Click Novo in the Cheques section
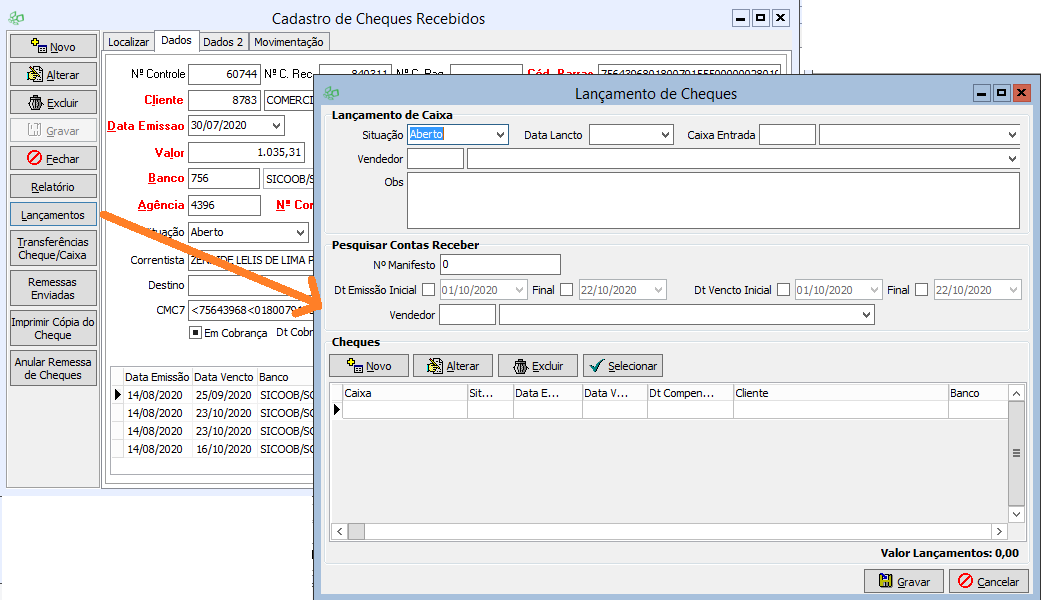 coord(369,366)
